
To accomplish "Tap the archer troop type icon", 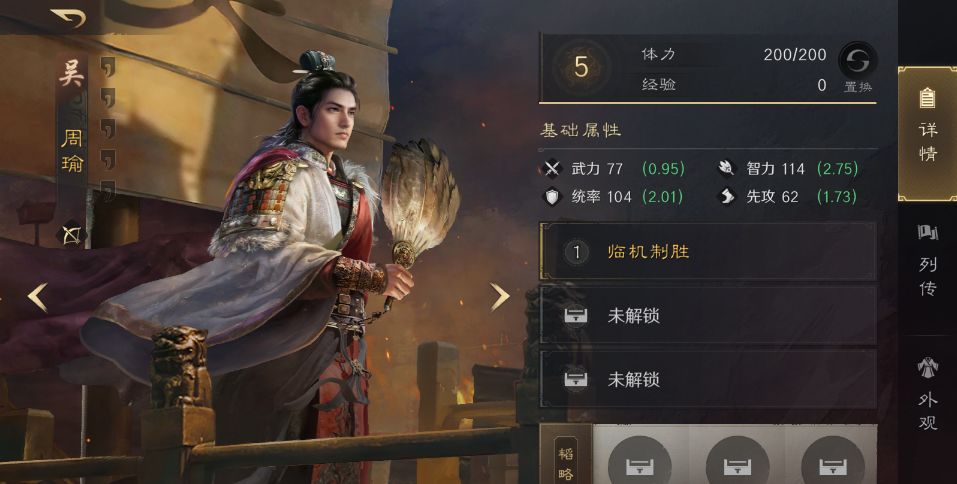I will (71, 235).
